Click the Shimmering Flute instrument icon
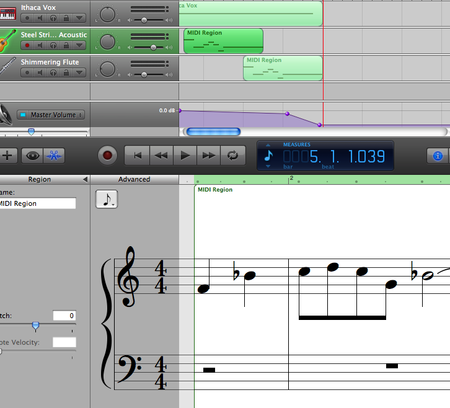Screen dimensions: 450x408 click(7, 67)
